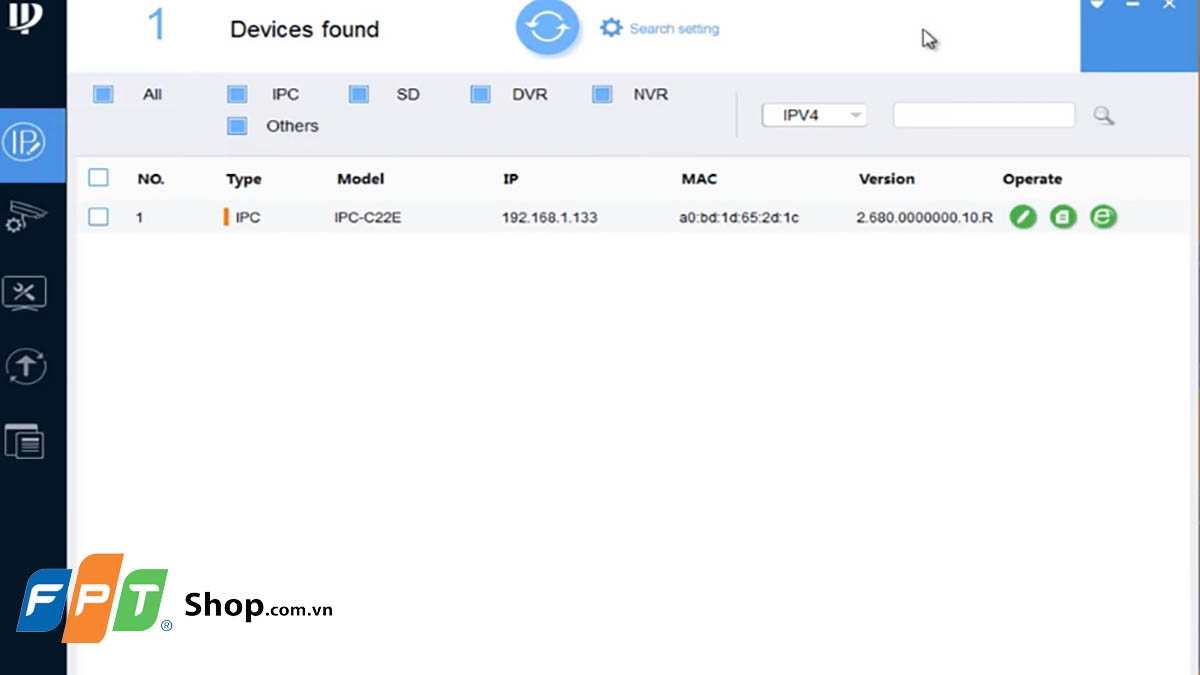Click green details icon for IPC-C22E row
Viewport: 1200px width, 675px height.
pos(1063,216)
